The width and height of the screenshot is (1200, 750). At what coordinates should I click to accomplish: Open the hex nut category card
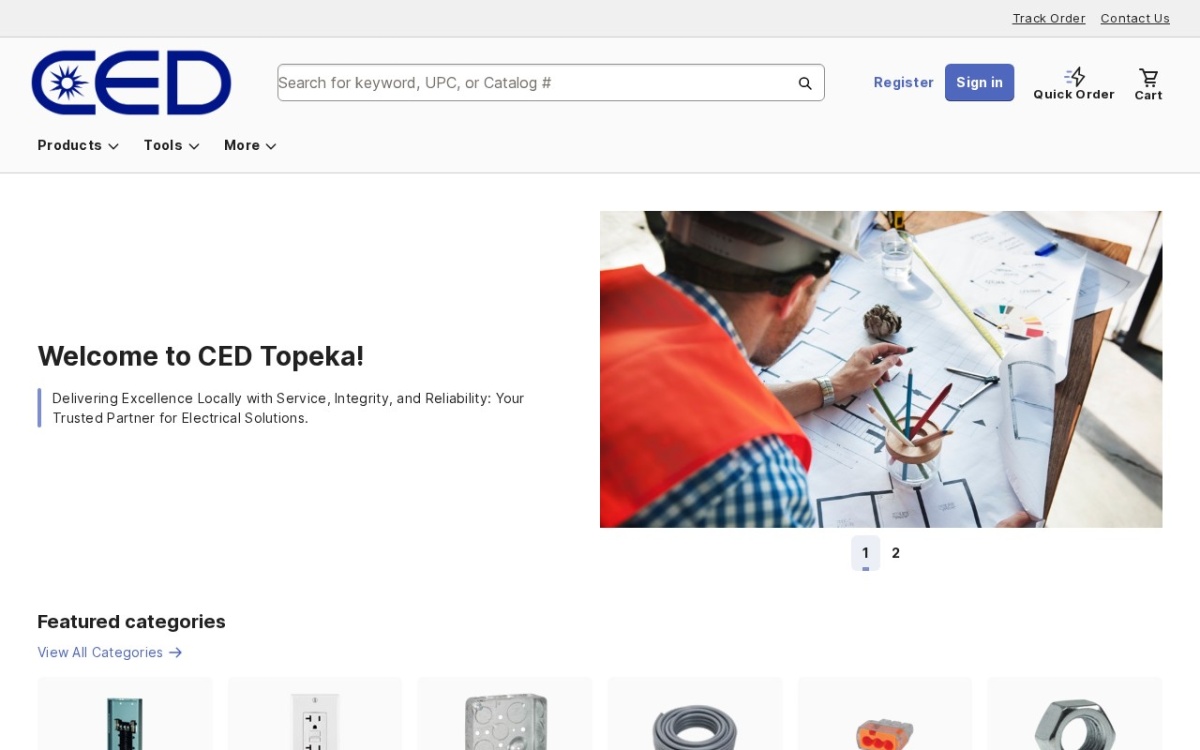click(x=1074, y=714)
